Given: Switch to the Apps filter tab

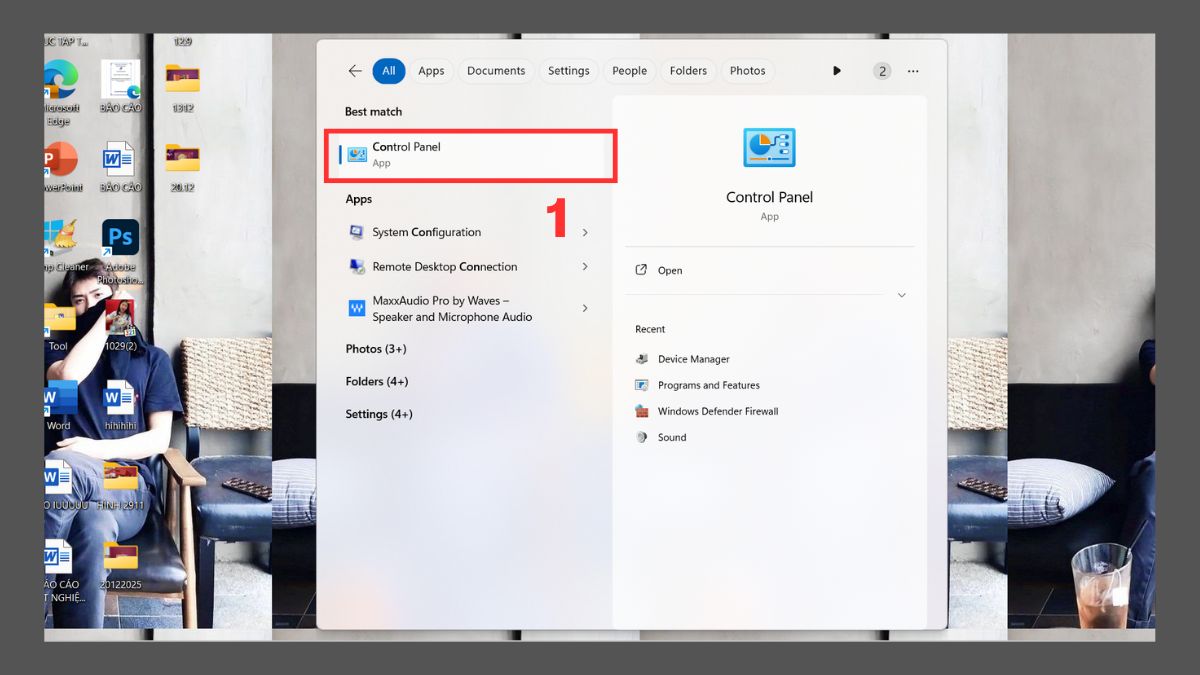Looking at the screenshot, I should (x=431, y=71).
